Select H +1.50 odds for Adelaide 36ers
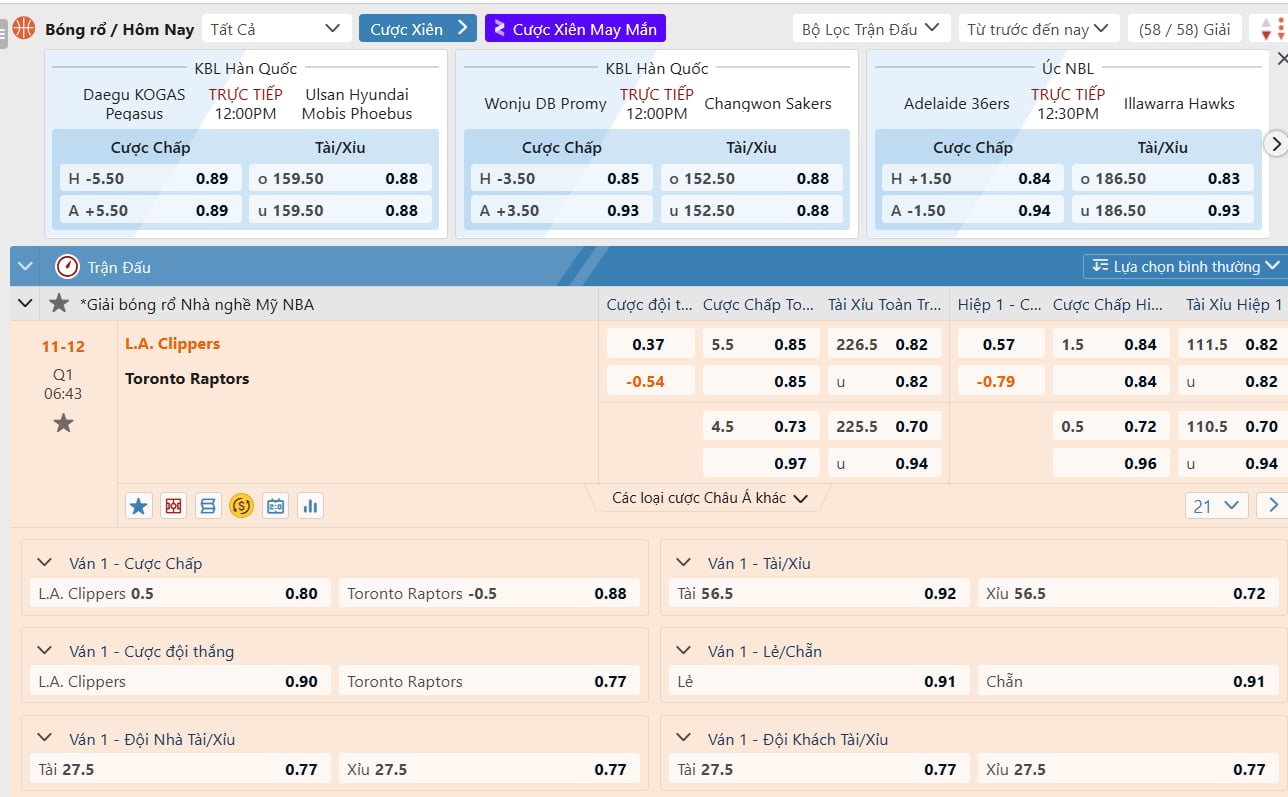The width and height of the screenshot is (1288, 797). click(x=972, y=179)
